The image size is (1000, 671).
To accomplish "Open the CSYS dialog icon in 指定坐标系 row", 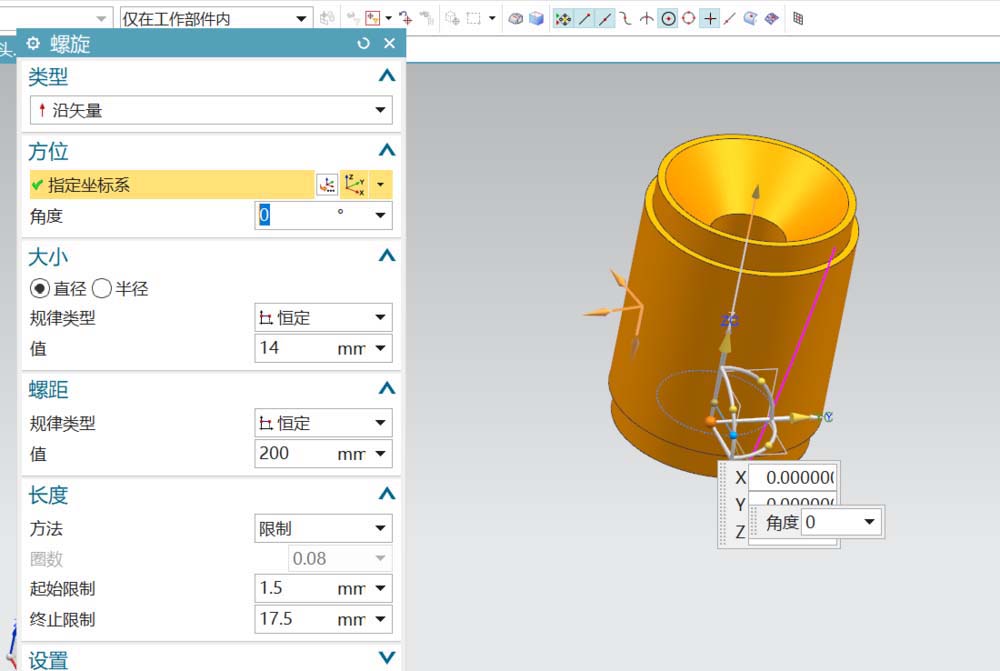I will pos(327,185).
